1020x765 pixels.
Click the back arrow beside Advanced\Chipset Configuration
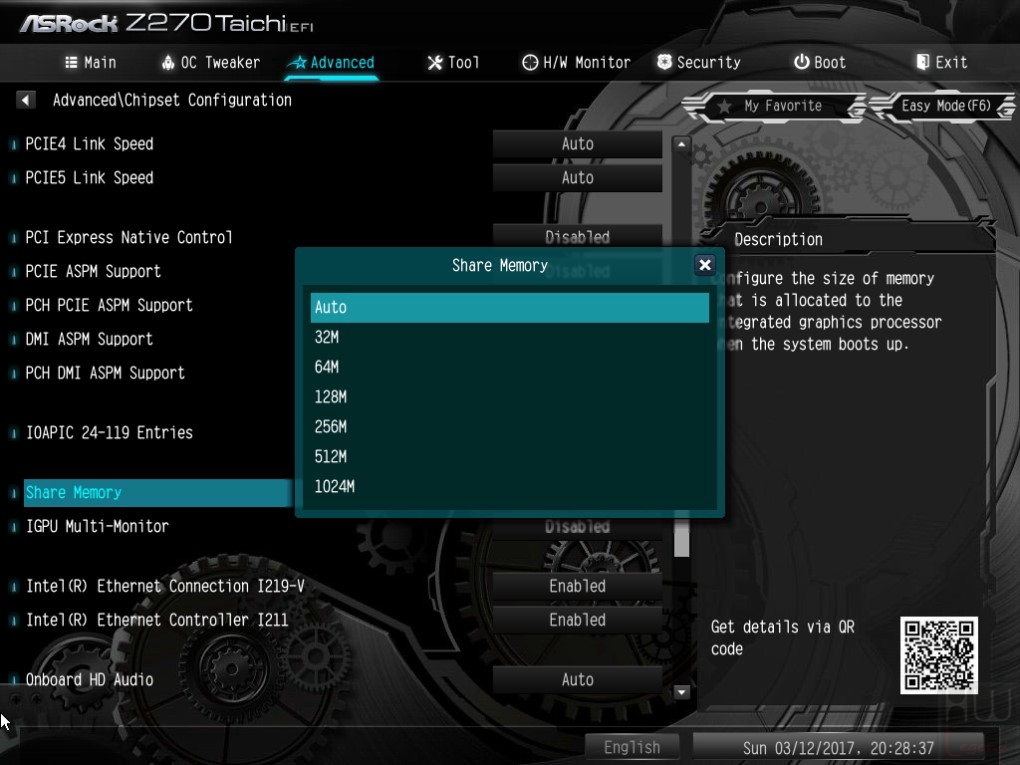pos(25,100)
